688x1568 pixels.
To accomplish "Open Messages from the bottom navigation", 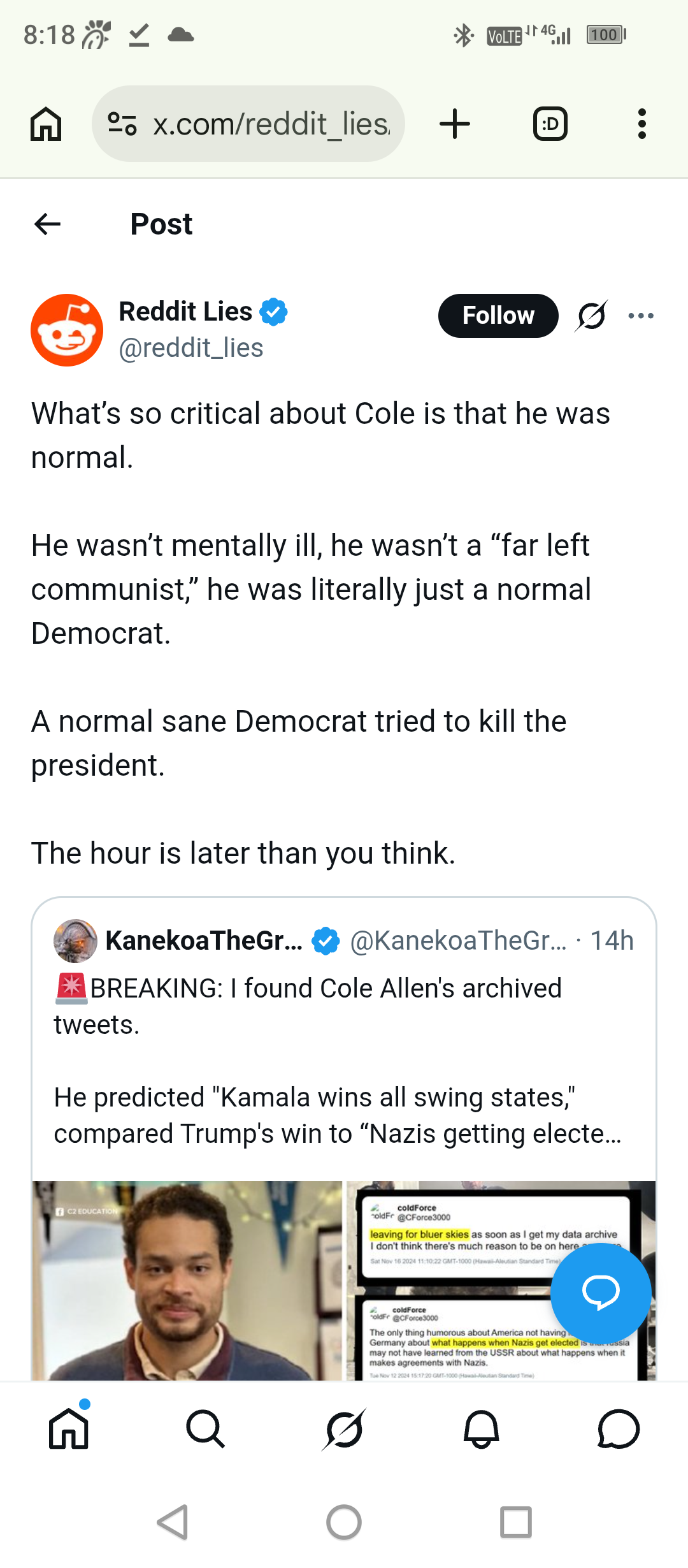I will click(619, 1429).
